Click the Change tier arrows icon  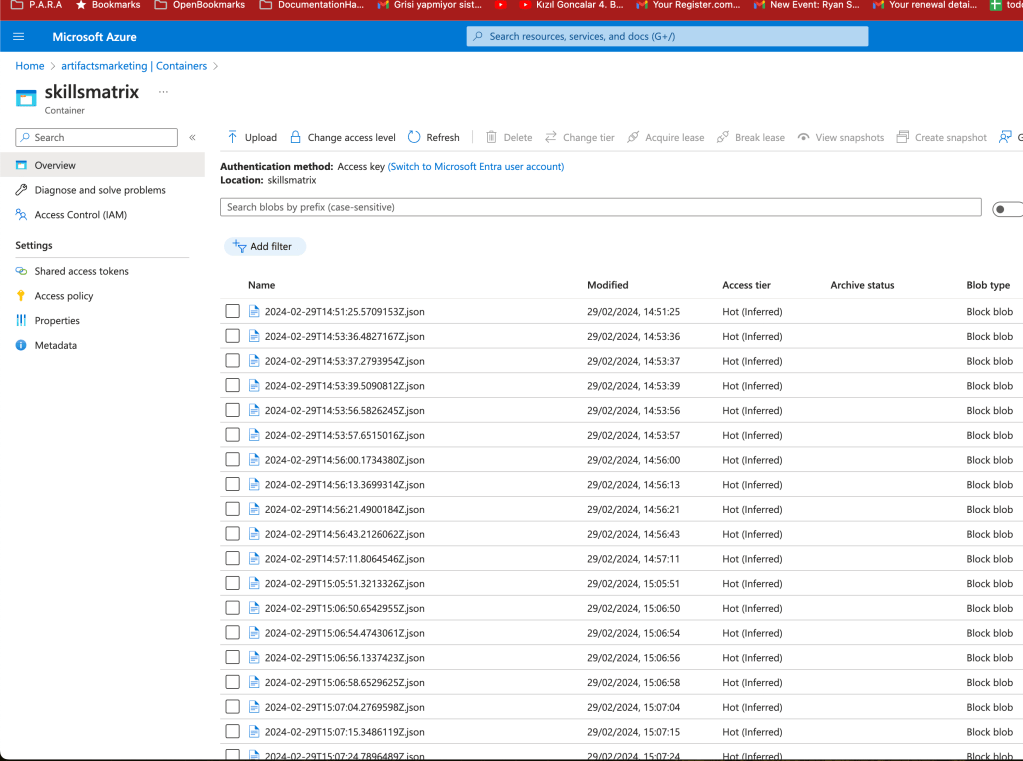click(551, 137)
